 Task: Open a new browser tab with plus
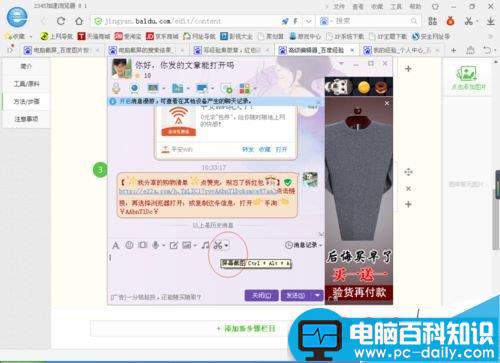click(x=453, y=50)
